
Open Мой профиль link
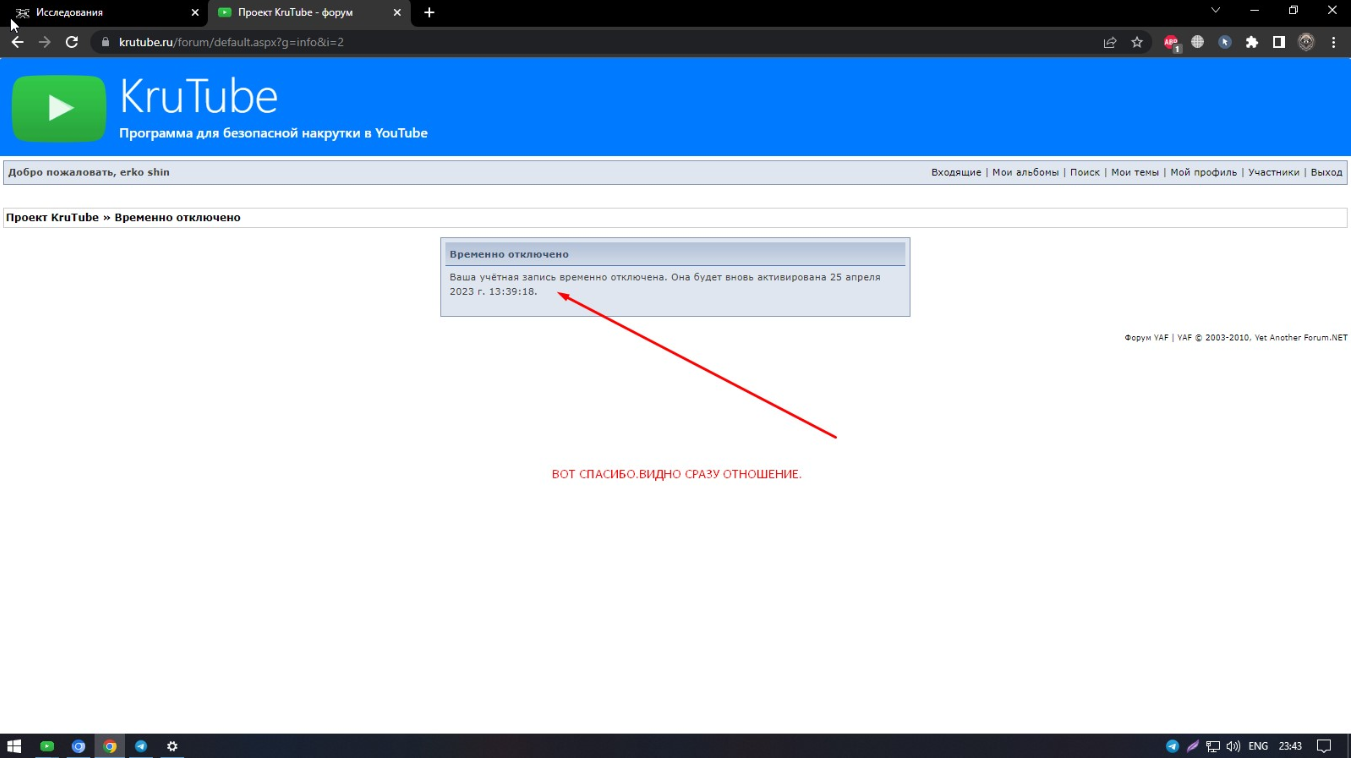pyautogui.click(x=1204, y=173)
